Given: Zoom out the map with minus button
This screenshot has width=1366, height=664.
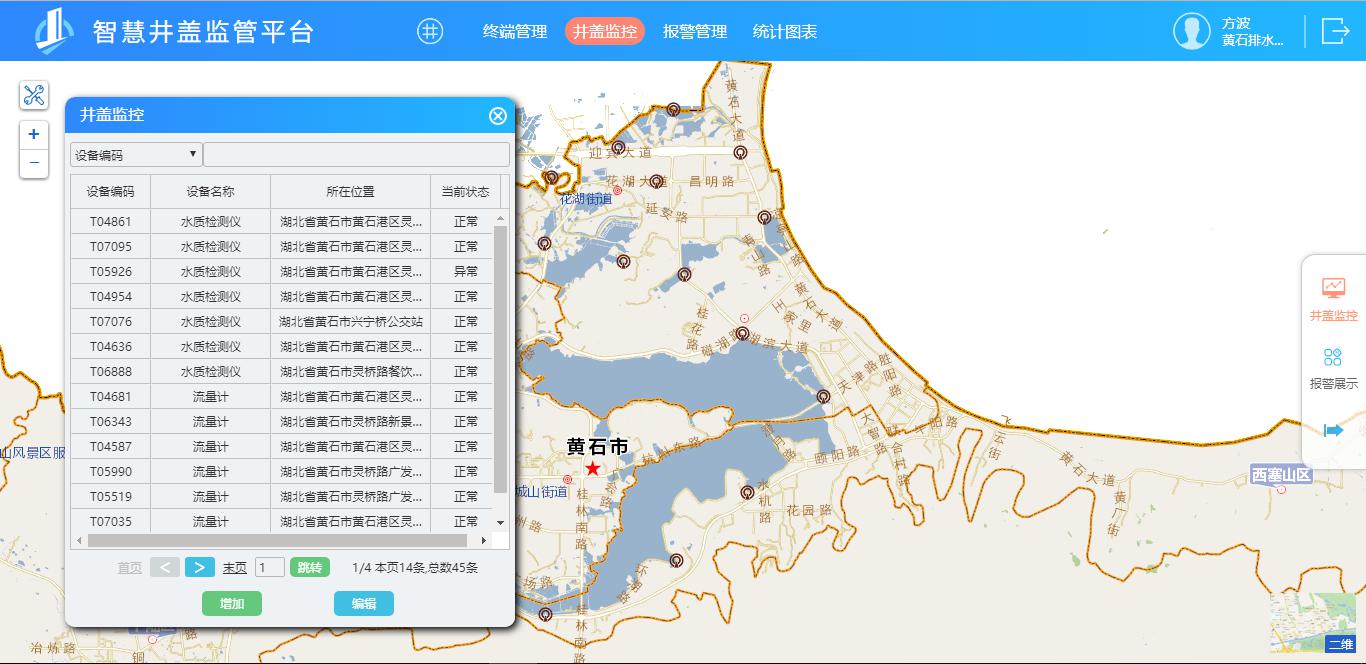Looking at the screenshot, I should (34, 162).
